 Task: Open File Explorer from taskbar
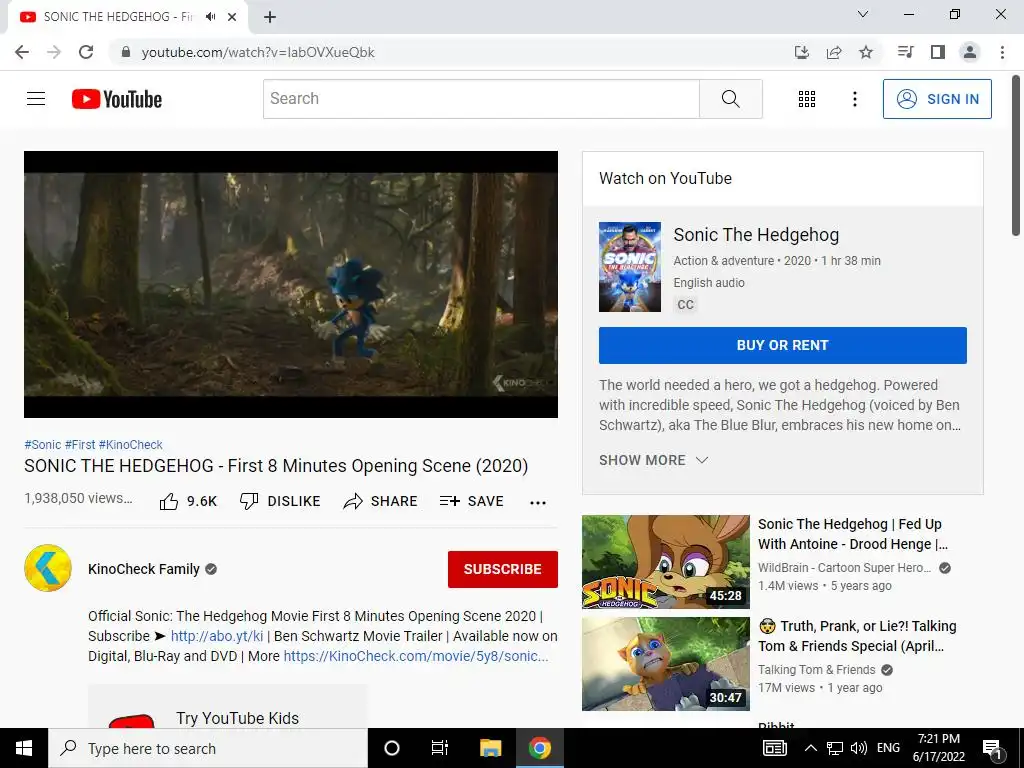pos(490,748)
